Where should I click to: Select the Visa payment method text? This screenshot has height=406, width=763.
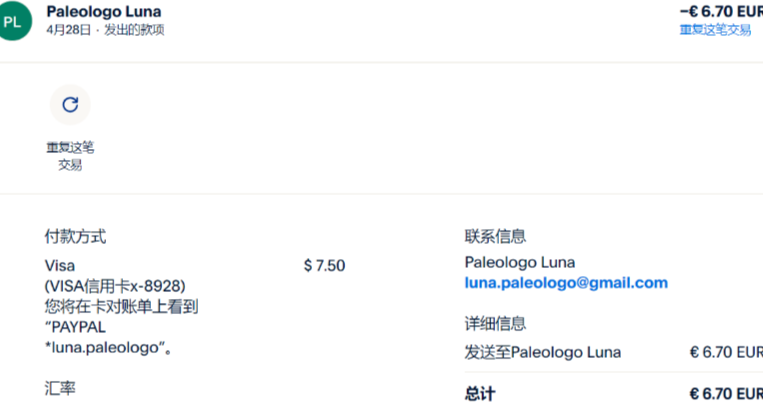[60, 265]
